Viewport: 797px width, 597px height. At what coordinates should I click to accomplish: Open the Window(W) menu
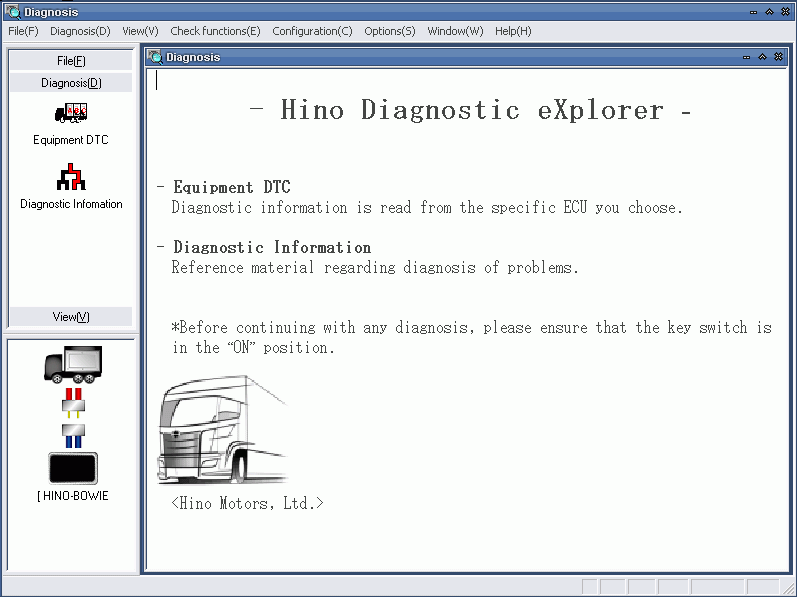coord(455,31)
